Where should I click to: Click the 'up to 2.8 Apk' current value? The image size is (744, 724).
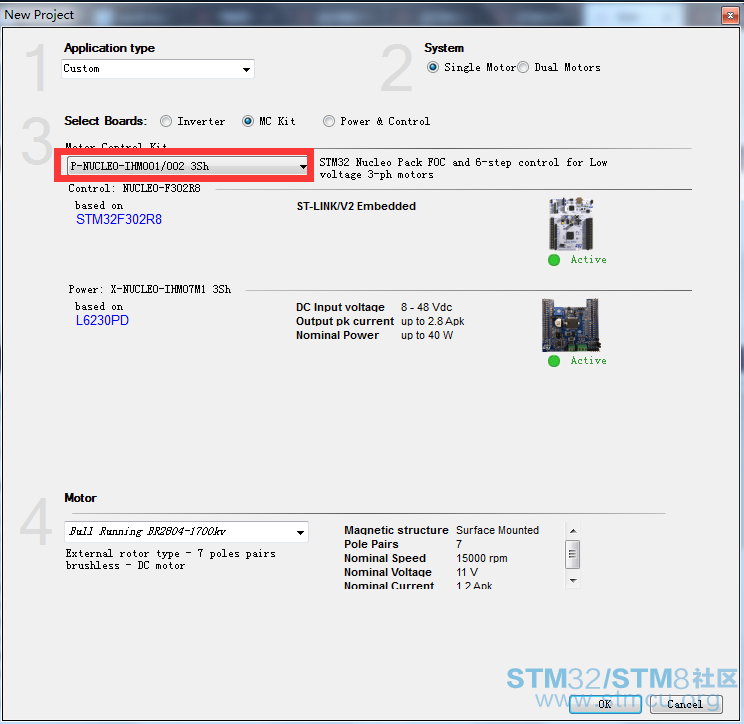tap(432, 321)
